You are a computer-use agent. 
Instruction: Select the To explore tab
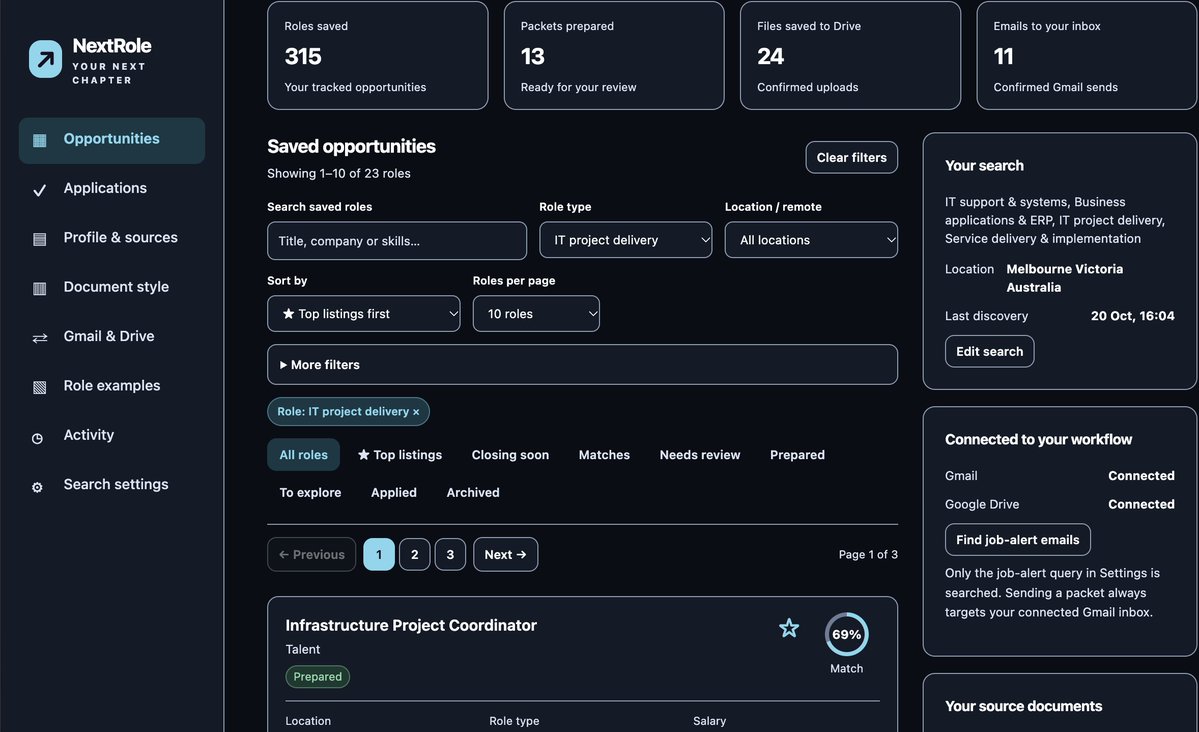coord(310,493)
